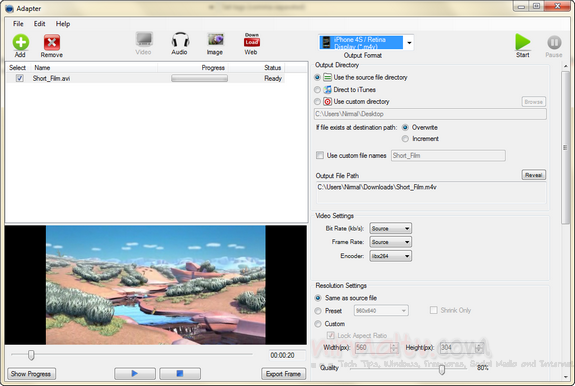Select the Video conversion icon
This screenshot has width=575, height=386.
pyautogui.click(x=144, y=39)
